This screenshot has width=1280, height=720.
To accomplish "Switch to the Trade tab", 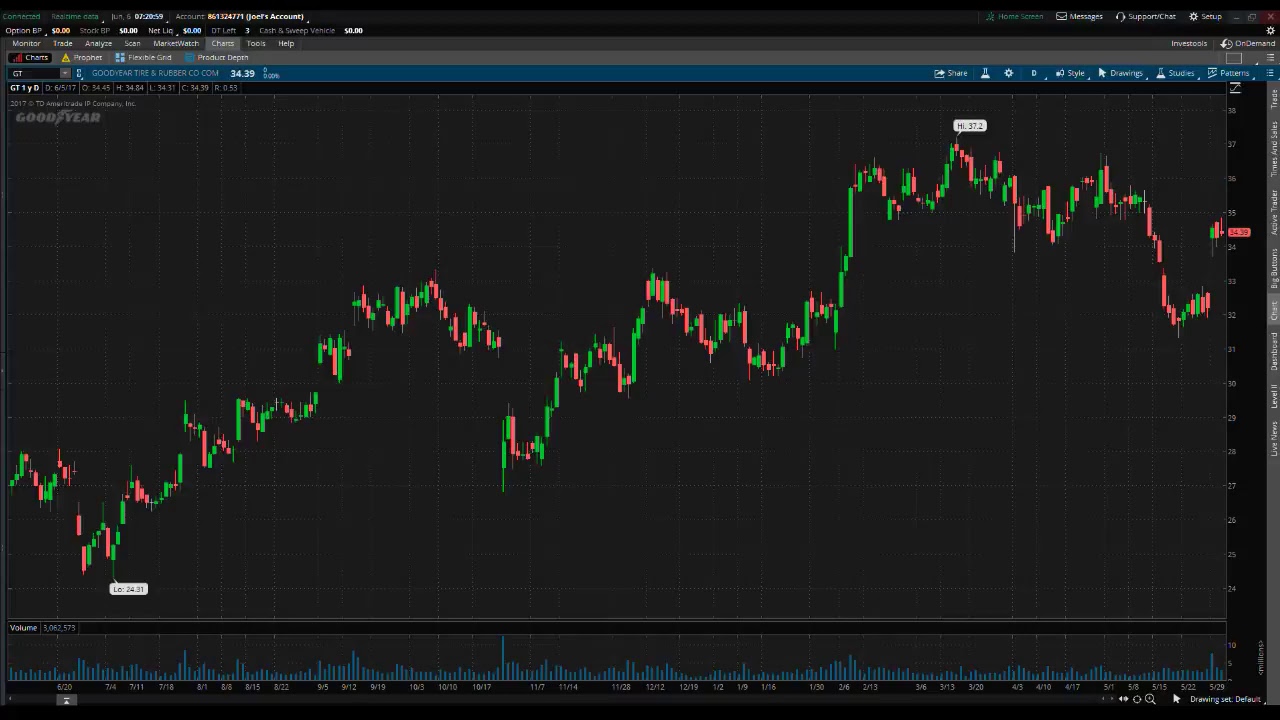I will tap(62, 43).
